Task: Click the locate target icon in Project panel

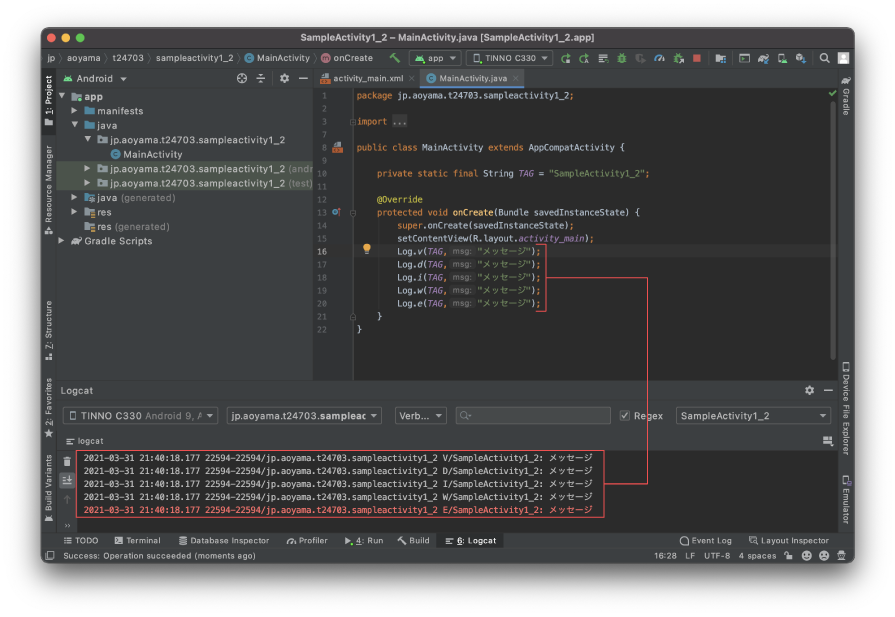Action: (242, 79)
